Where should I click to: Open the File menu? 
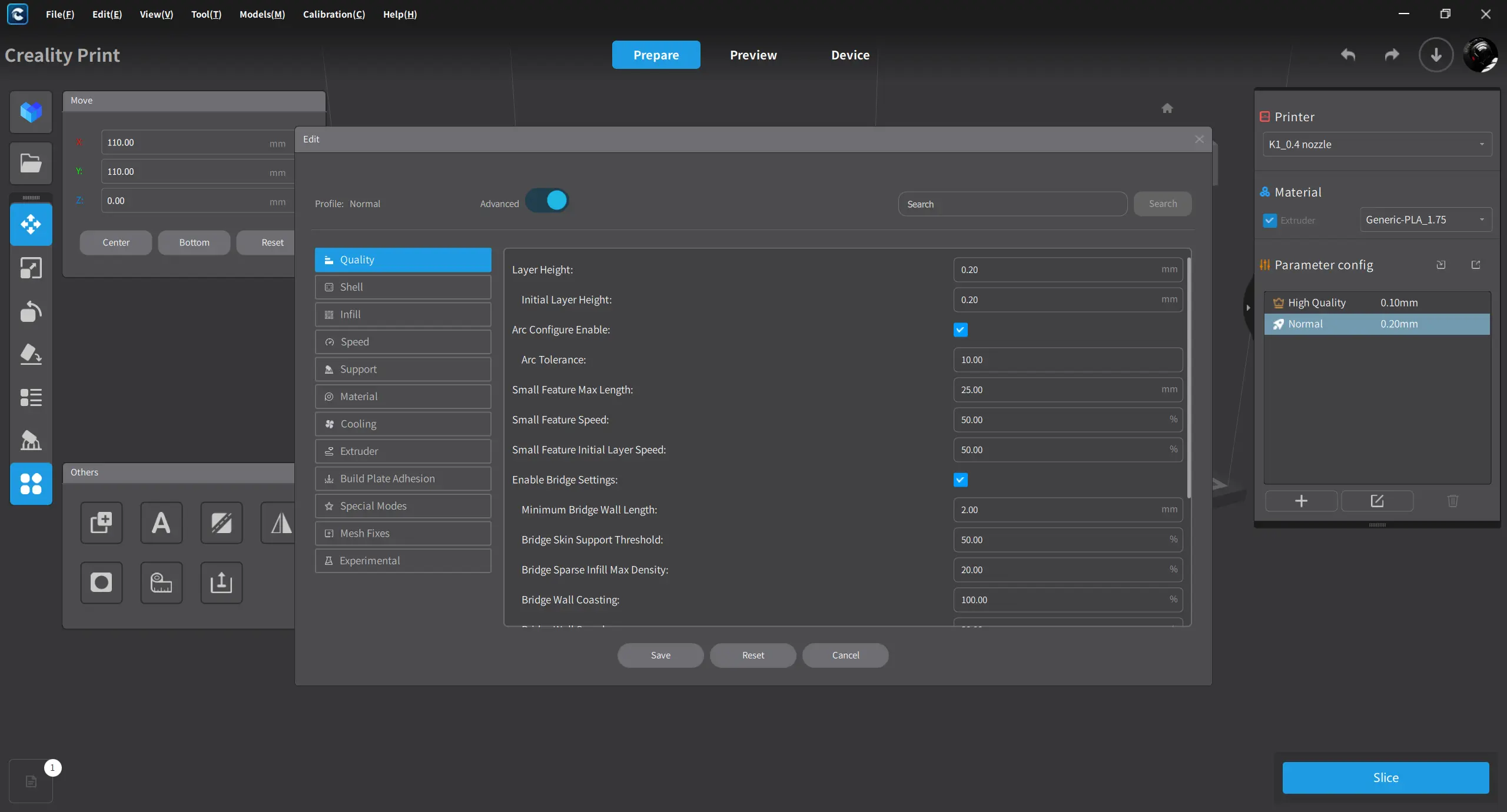(60, 14)
